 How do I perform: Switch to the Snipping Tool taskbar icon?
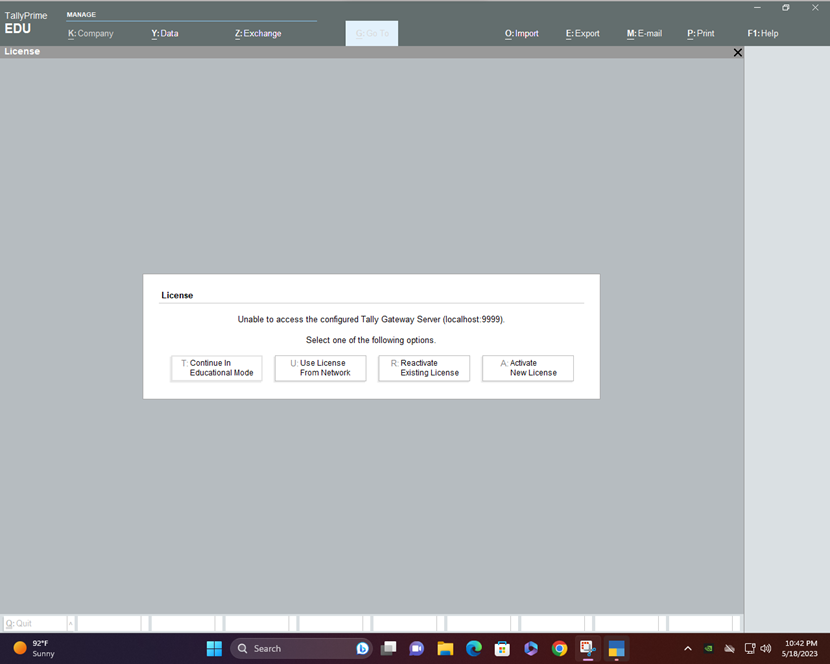click(x=588, y=648)
